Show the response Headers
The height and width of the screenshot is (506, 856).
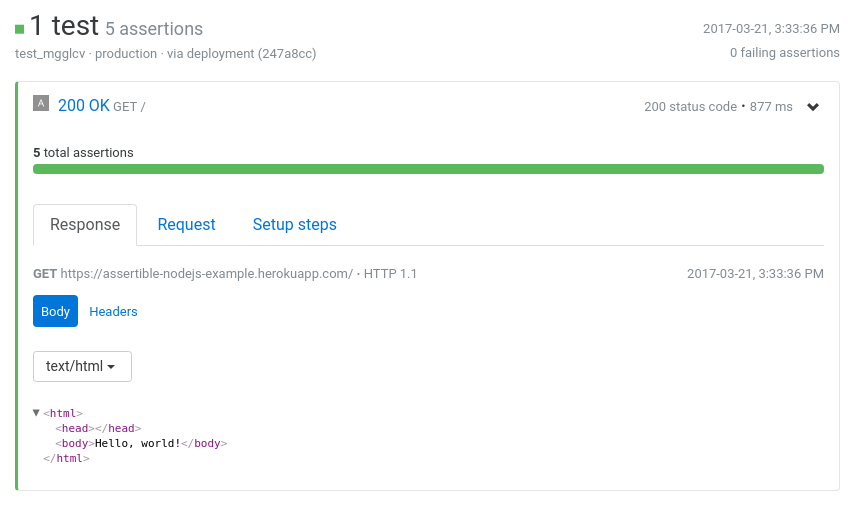pyautogui.click(x=113, y=312)
